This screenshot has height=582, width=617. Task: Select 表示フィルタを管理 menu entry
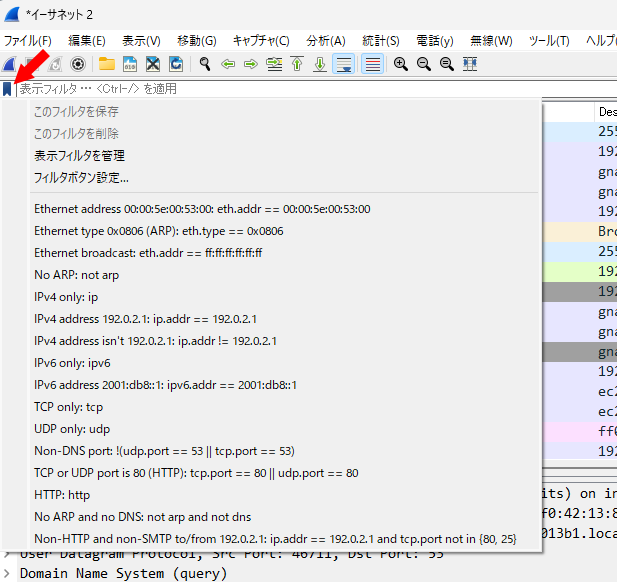tap(284, 155)
